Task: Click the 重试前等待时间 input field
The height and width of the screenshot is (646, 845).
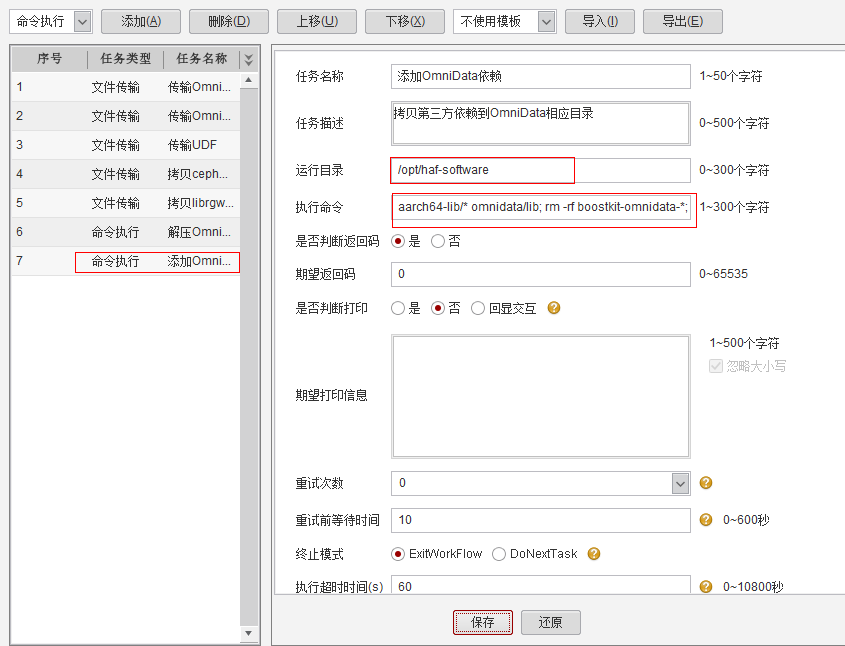Action: click(x=541, y=520)
